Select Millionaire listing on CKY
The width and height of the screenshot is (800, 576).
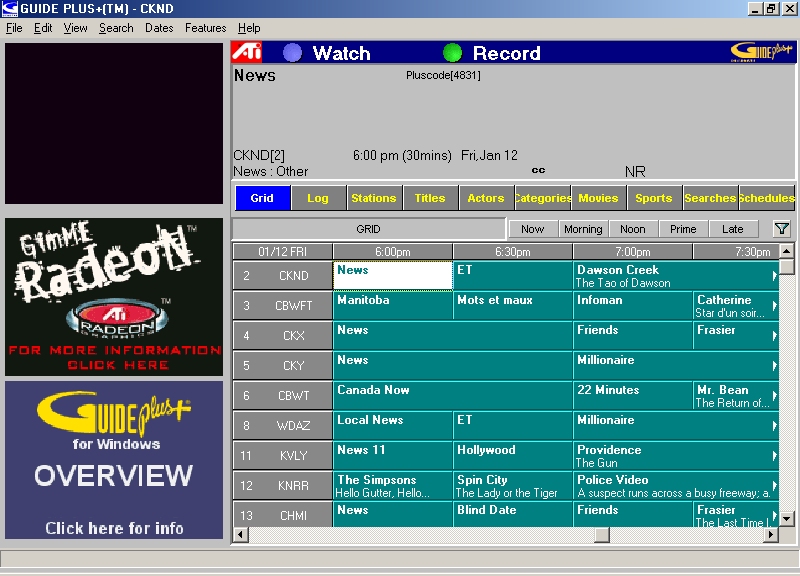click(676, 366)
